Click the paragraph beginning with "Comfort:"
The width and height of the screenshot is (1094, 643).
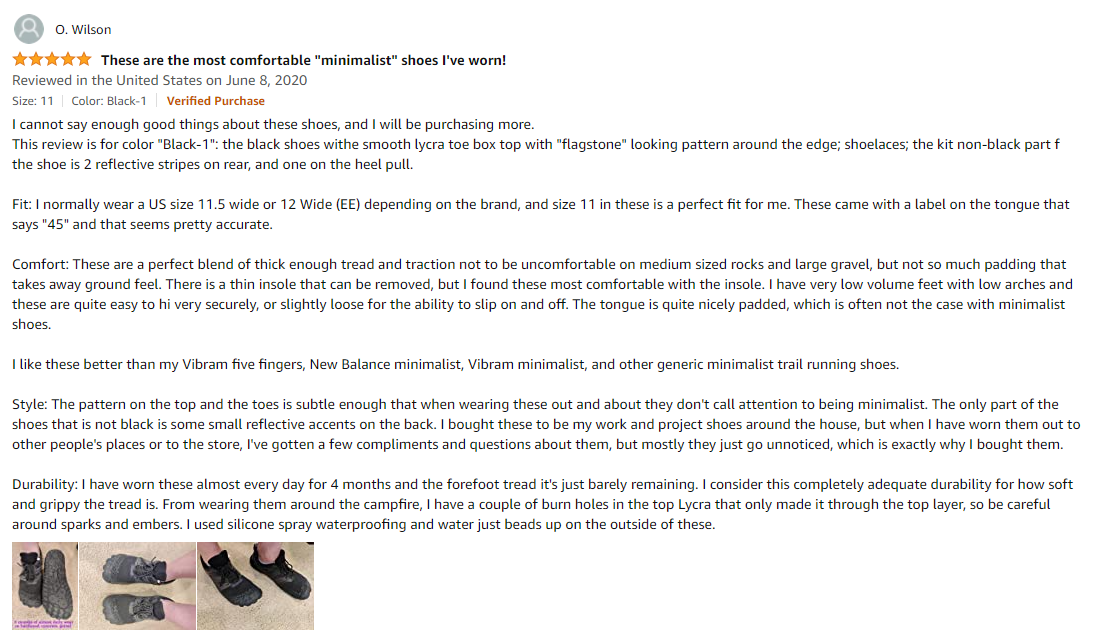[x=540, y=294]
